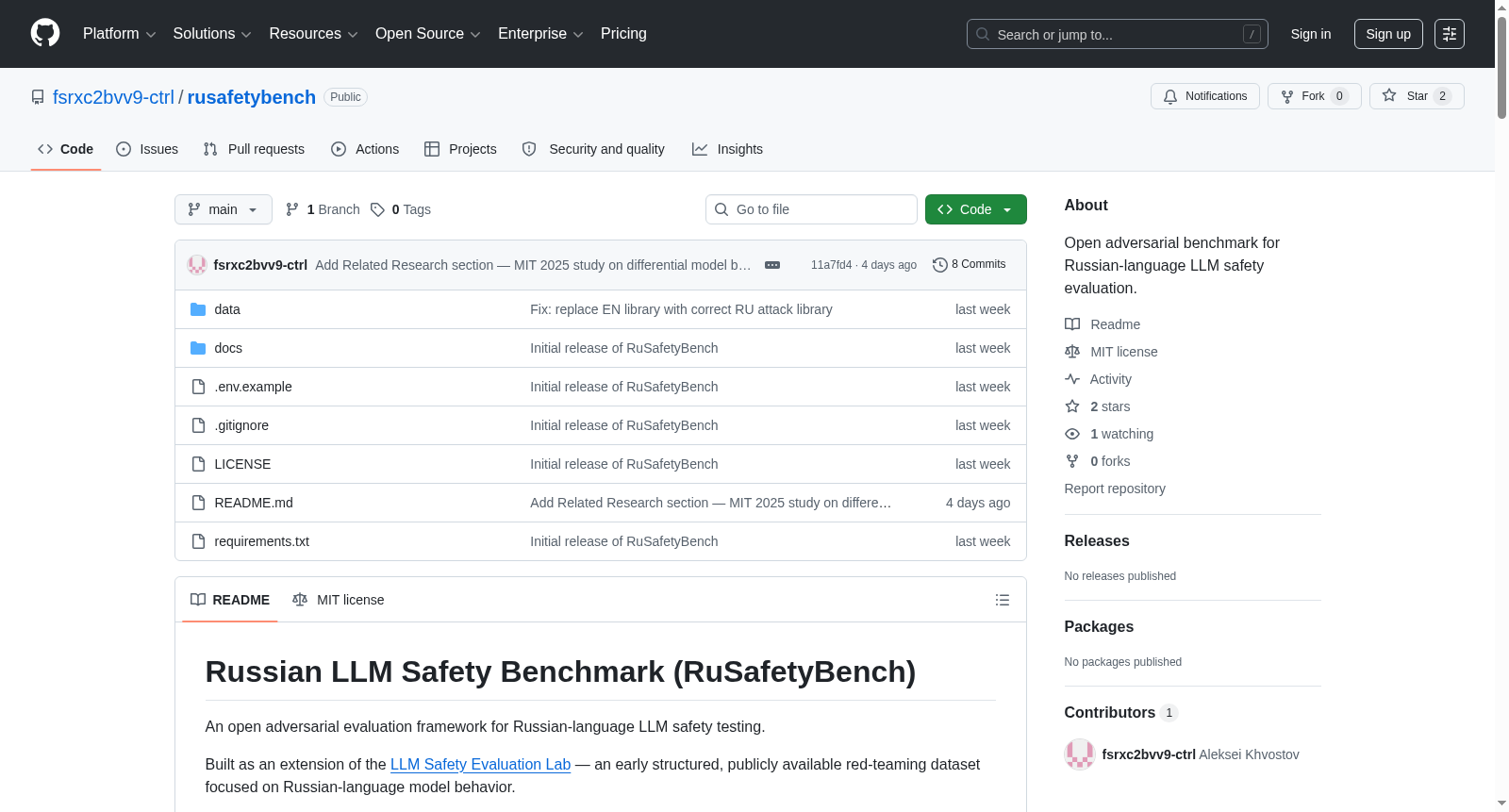Open the green Code dropdown
Image resolution: width=1509 pixels, height=812 pixels.
[x=975, y=209]
